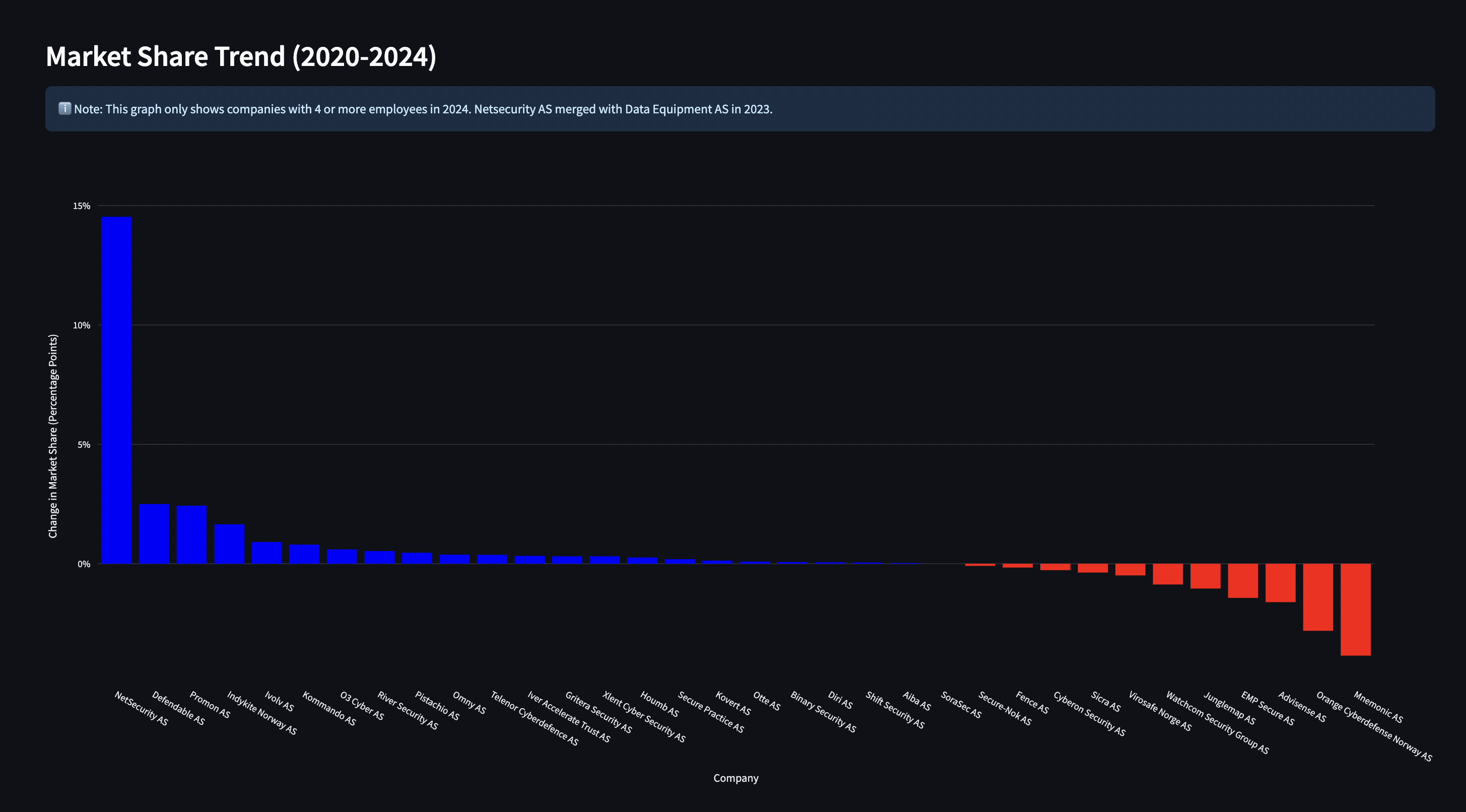Click the Kovert AS axis label

733,703
